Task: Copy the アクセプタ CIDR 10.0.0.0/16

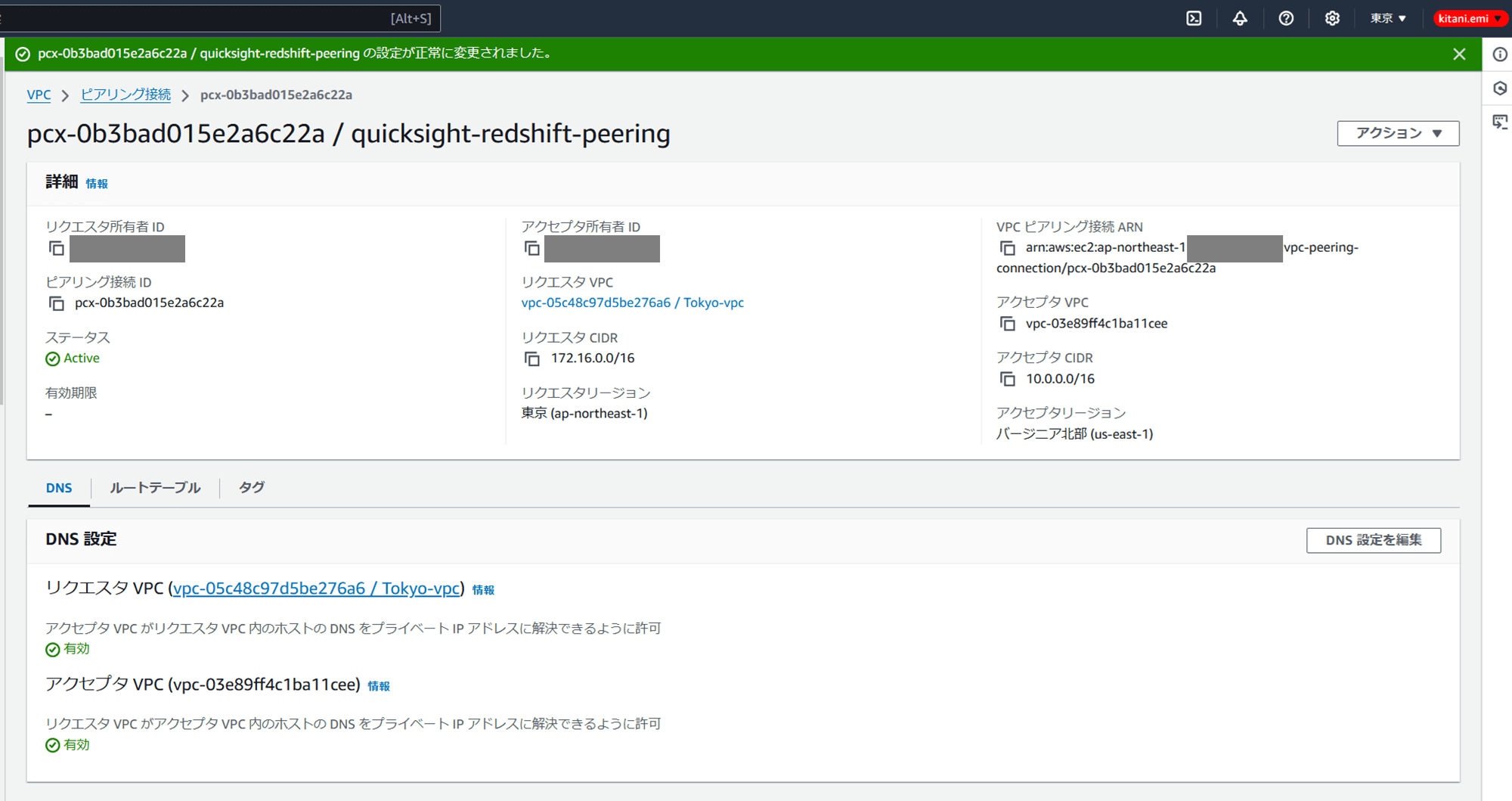Action: [1007, 379]
